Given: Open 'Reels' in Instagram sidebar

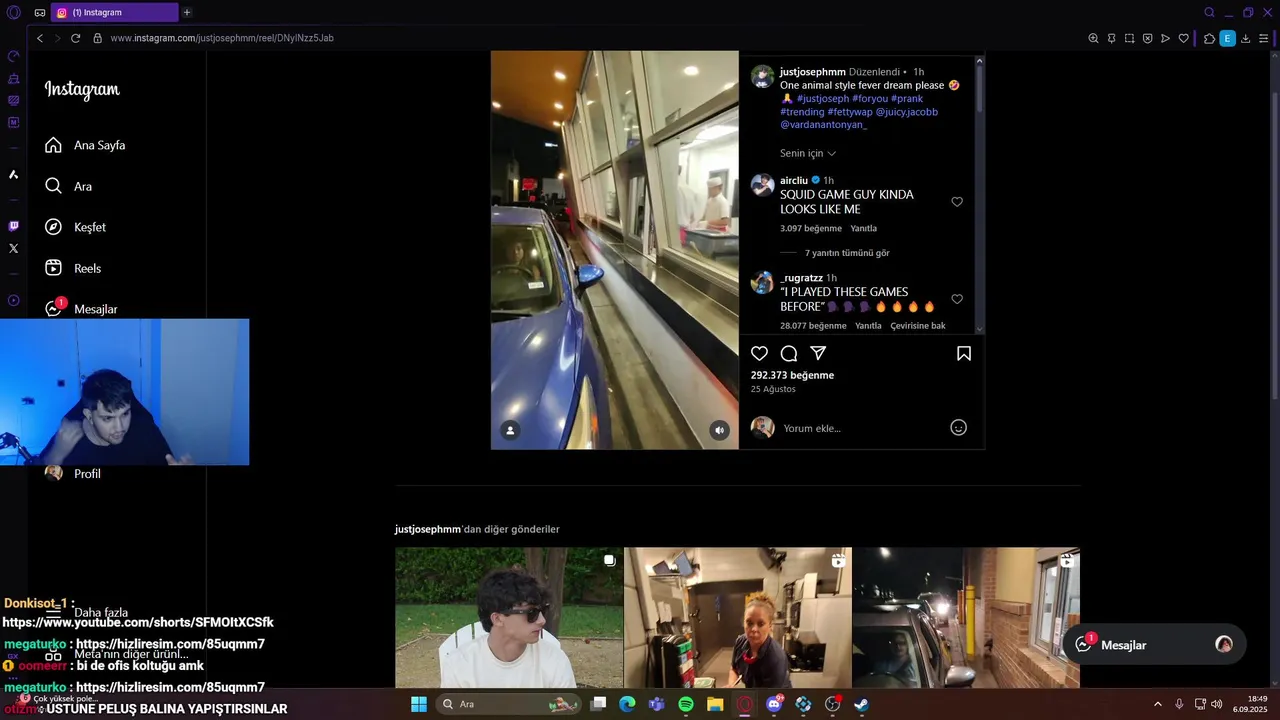Looking at the screenshot, I should [73, 268].
